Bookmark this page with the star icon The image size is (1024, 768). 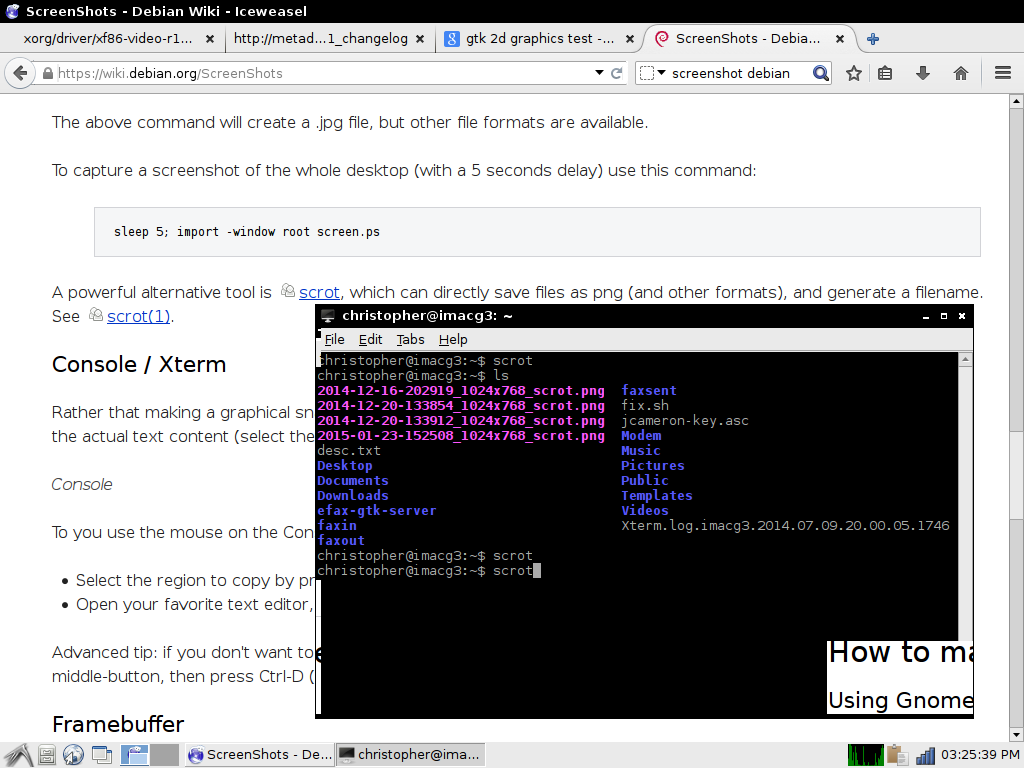click(853, 73)
